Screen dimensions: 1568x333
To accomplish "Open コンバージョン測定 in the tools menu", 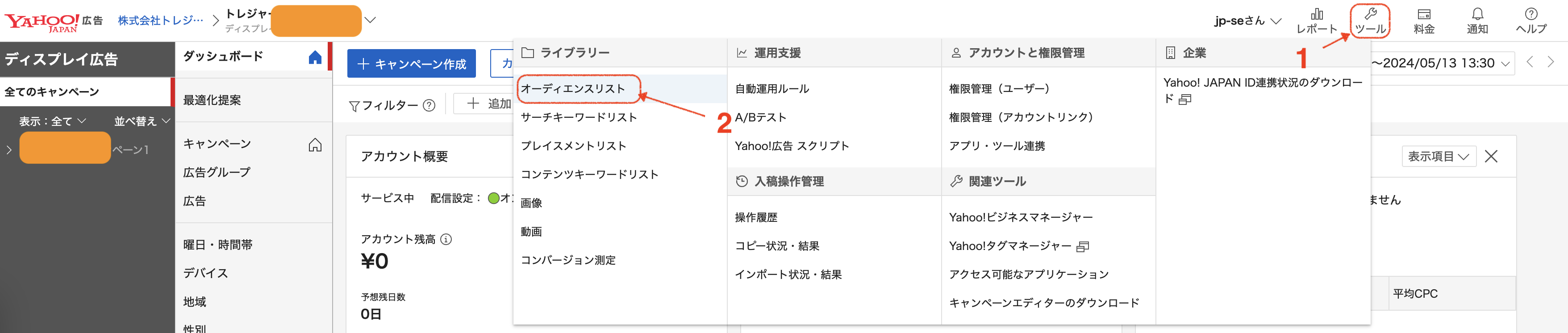I will point(568,261).
